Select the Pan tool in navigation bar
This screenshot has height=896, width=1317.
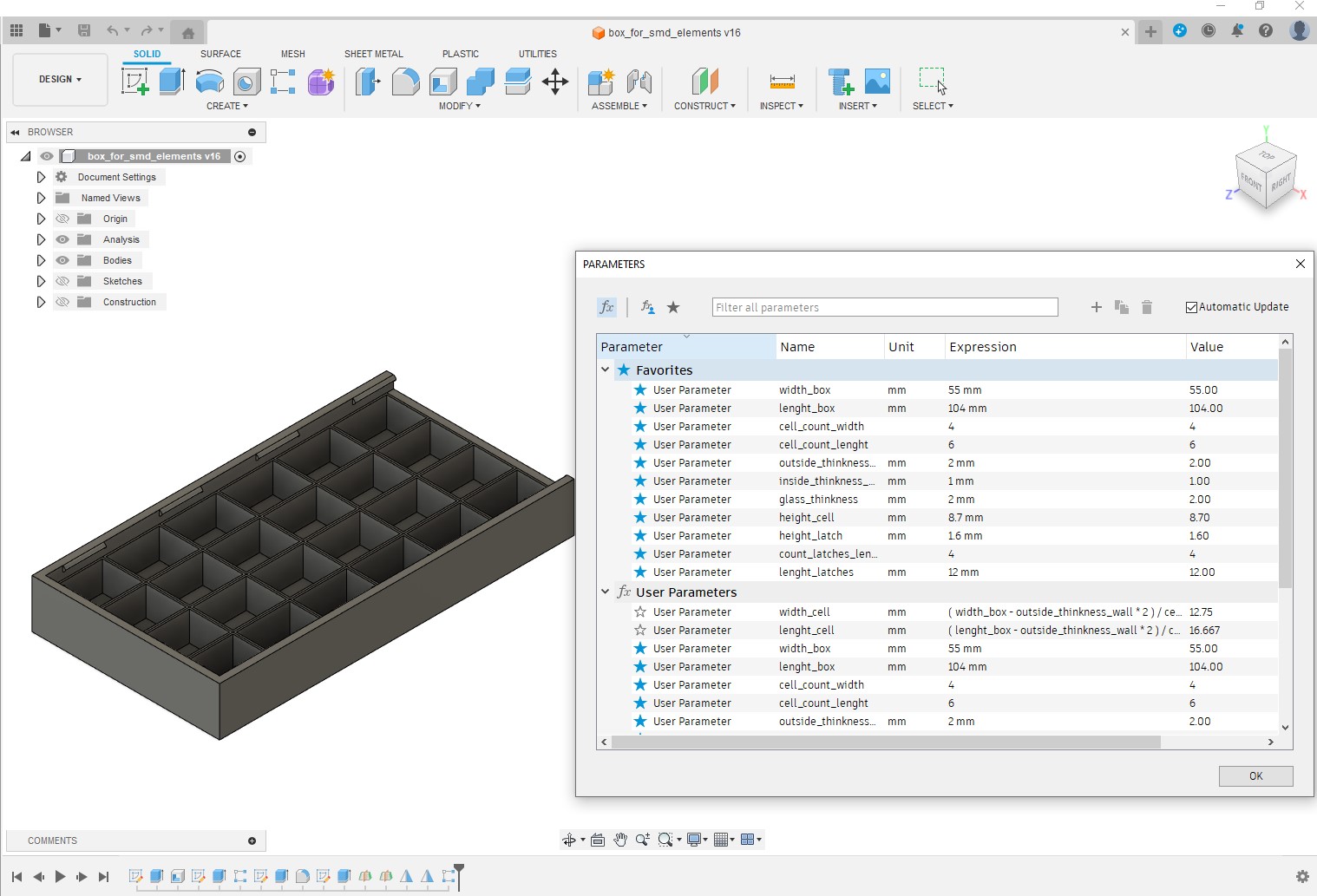tap(621, 840)
